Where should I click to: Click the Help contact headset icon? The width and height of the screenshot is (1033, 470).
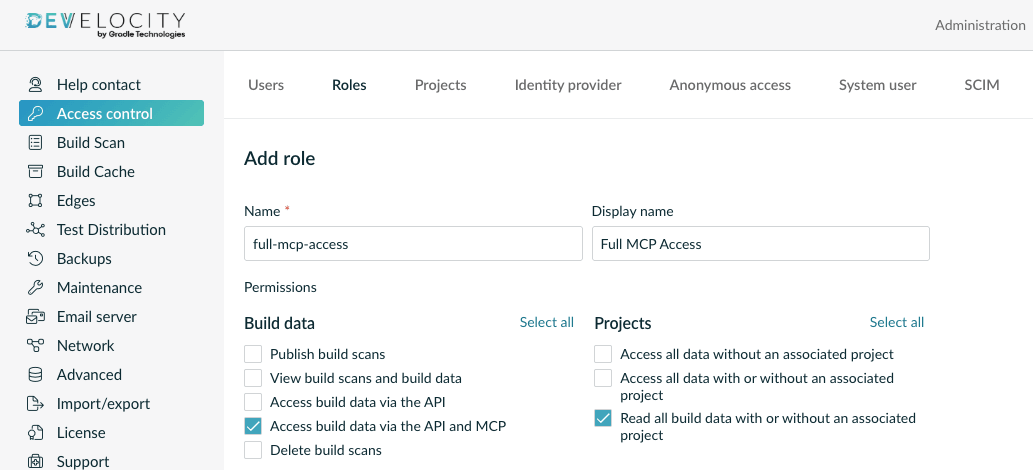click(x=35, y=84)
